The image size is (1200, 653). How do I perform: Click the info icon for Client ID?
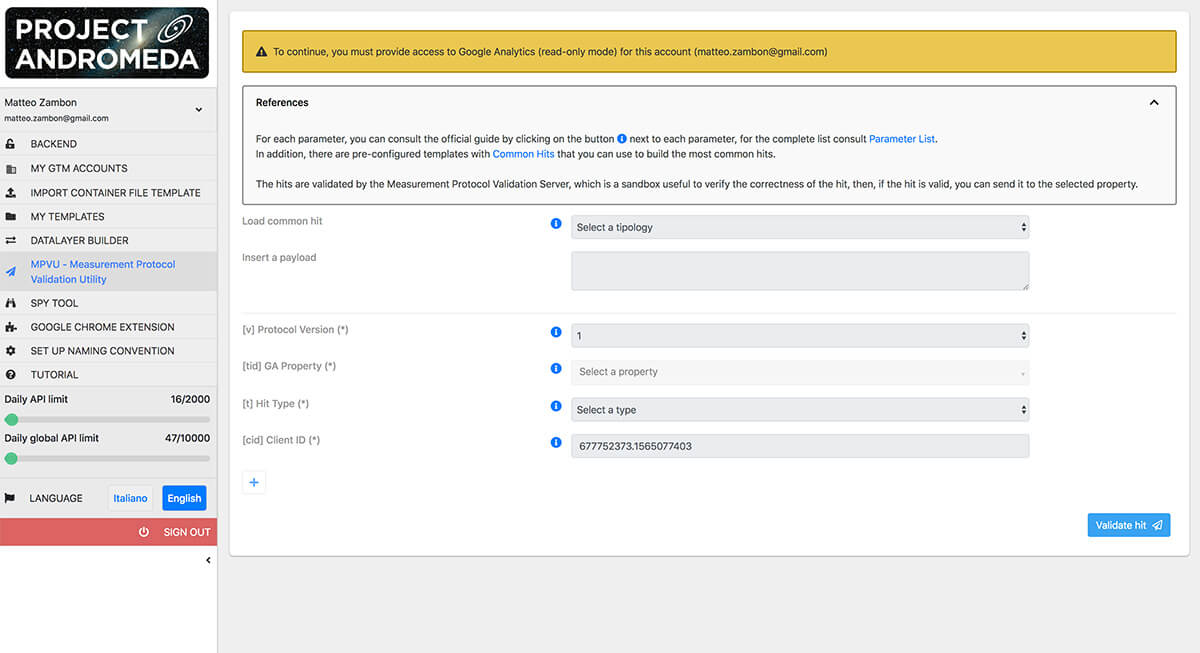coord(556,442)
